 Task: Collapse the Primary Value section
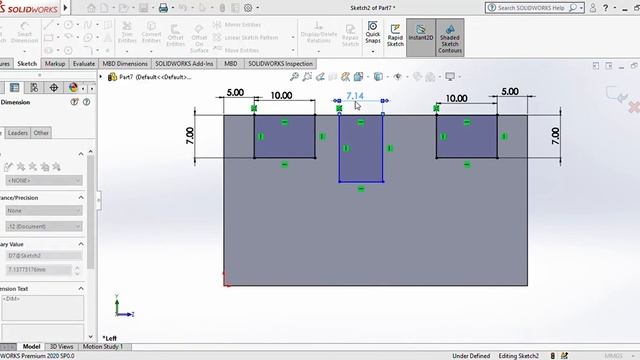tap(81, 244)
